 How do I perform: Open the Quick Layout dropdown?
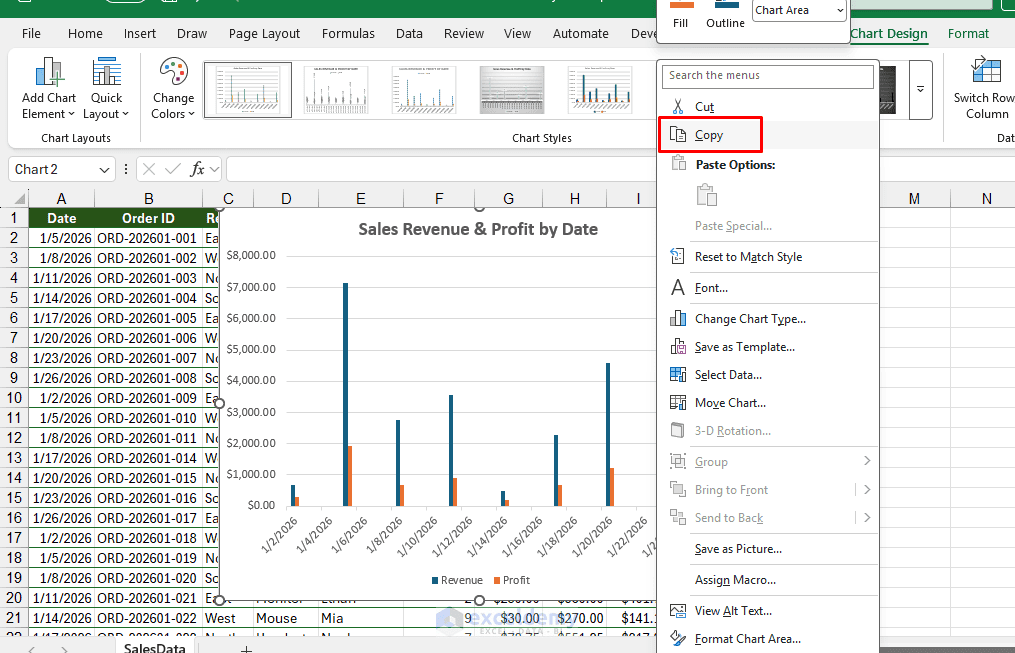(106, 89)
